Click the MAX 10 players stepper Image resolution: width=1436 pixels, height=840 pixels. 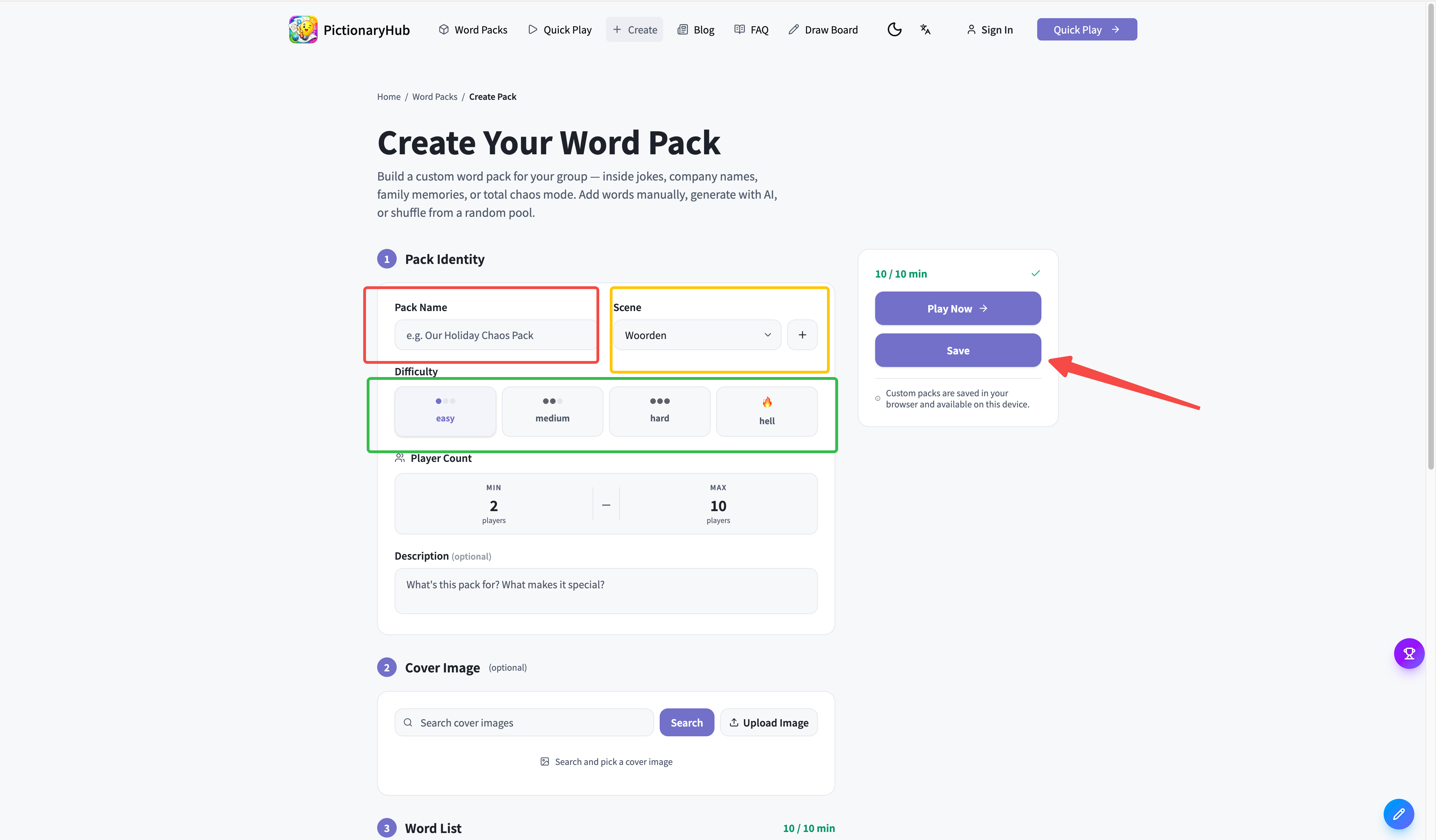tap(718, 505)
